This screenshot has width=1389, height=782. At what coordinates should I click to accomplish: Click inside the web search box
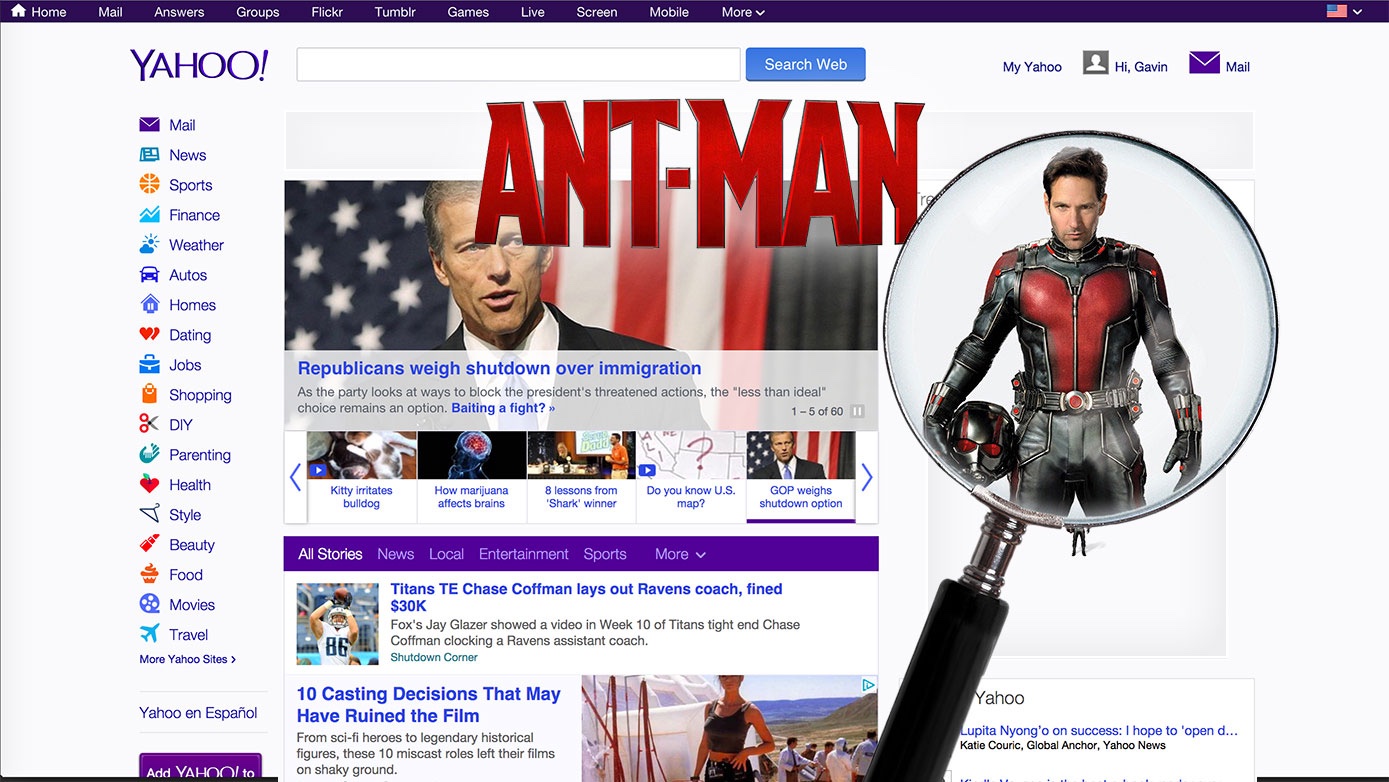coord(518,64)
